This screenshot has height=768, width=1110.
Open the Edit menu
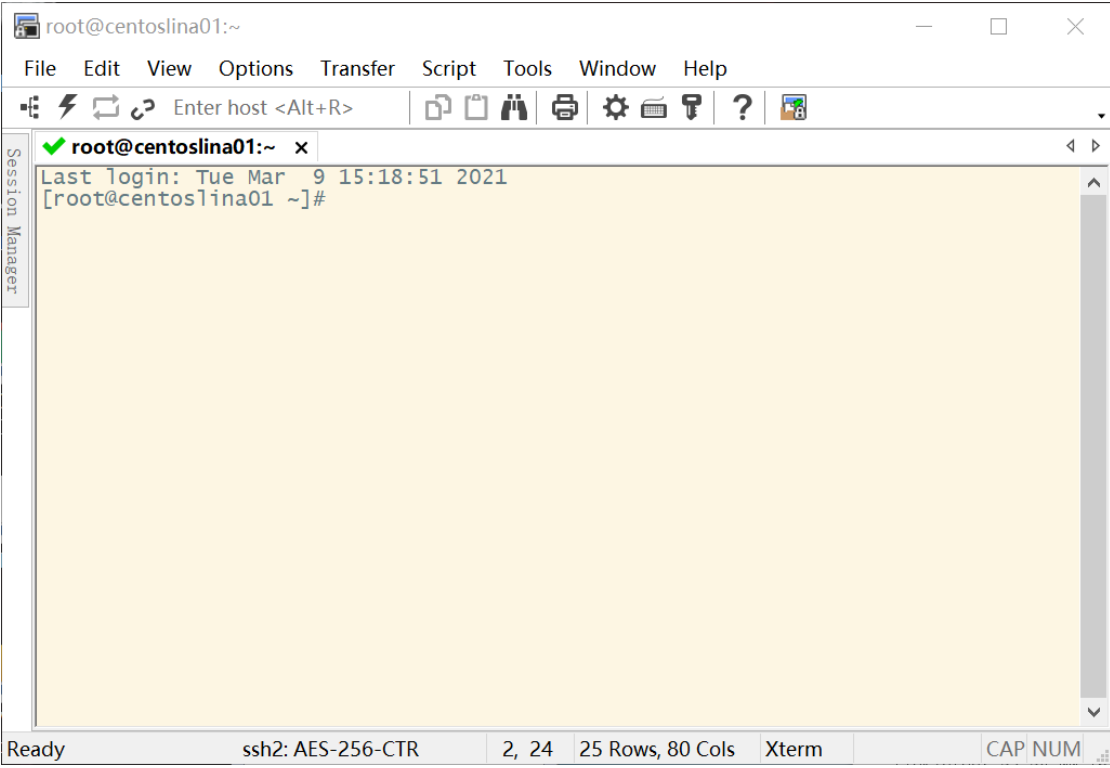101,69
